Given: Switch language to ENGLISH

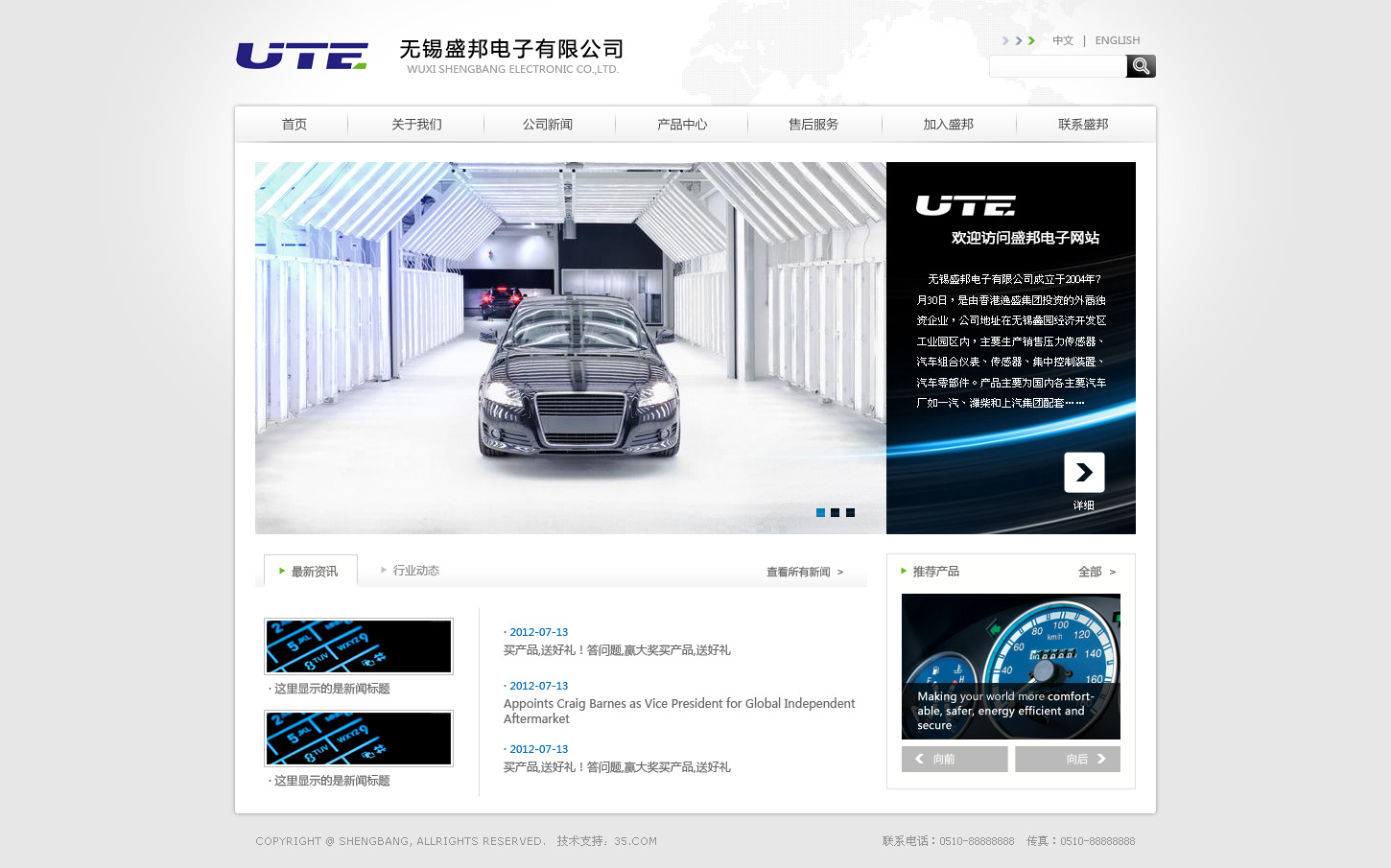Looking at the screenshot, I should [x=1118, y=40].
